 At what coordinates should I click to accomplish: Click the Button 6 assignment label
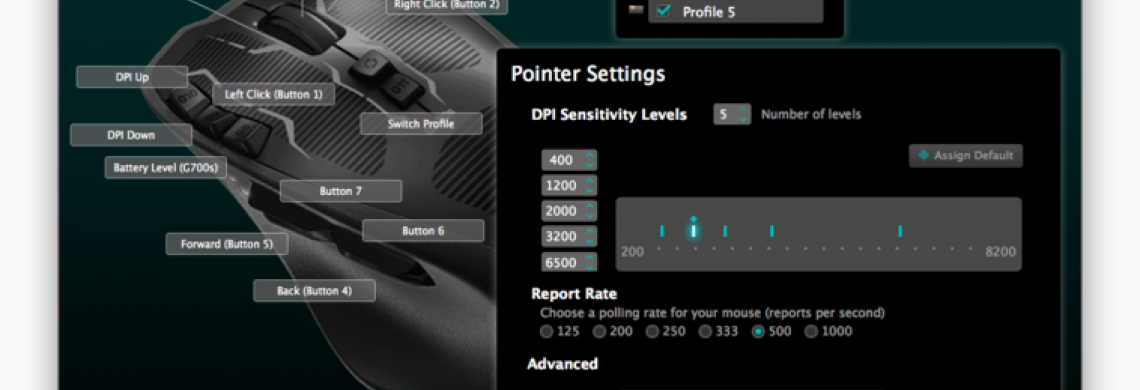coord(423,231)
